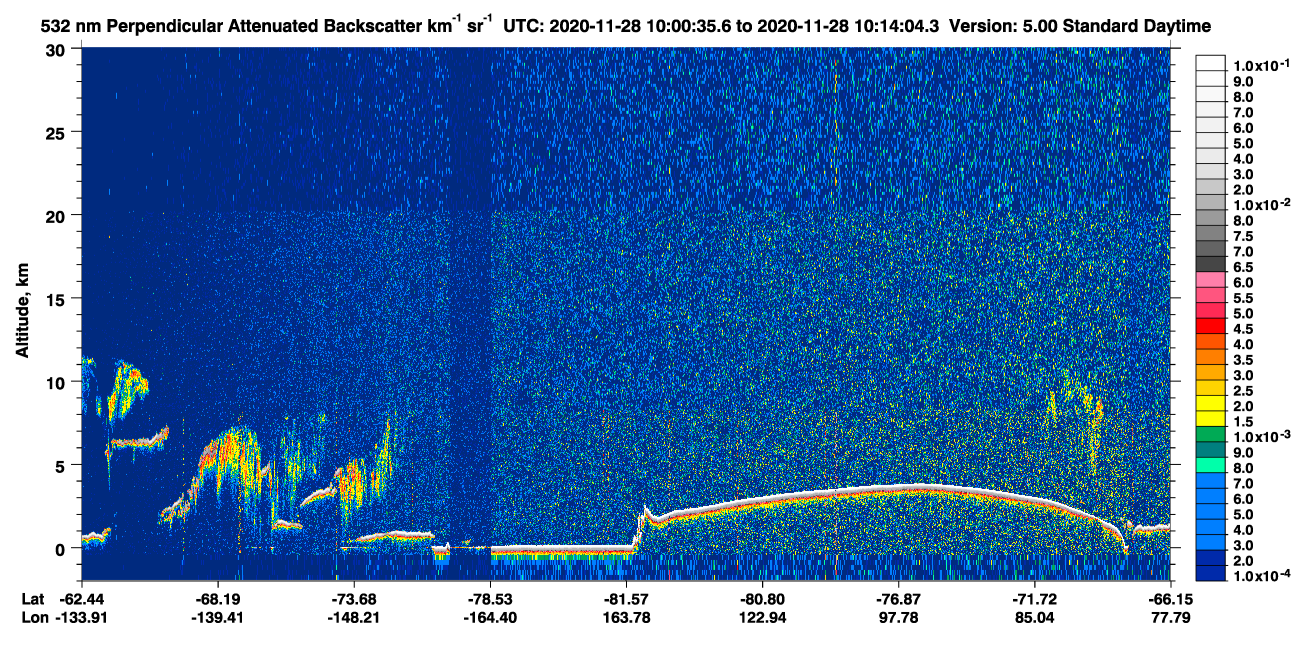
Task: Click longitude value 97.78
Action: tap(899, 617)
